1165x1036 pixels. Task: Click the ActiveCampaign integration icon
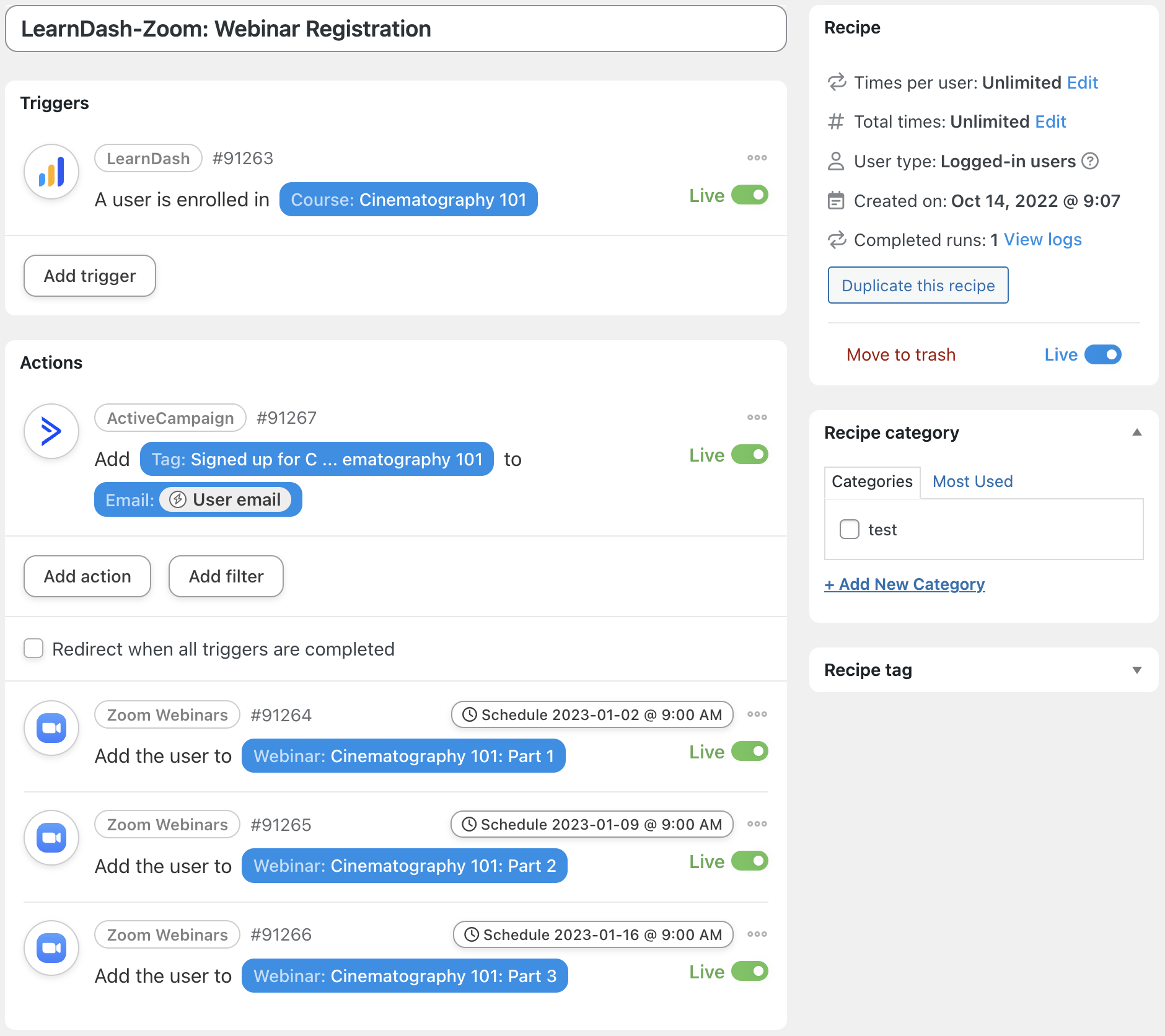pos(51,431)
